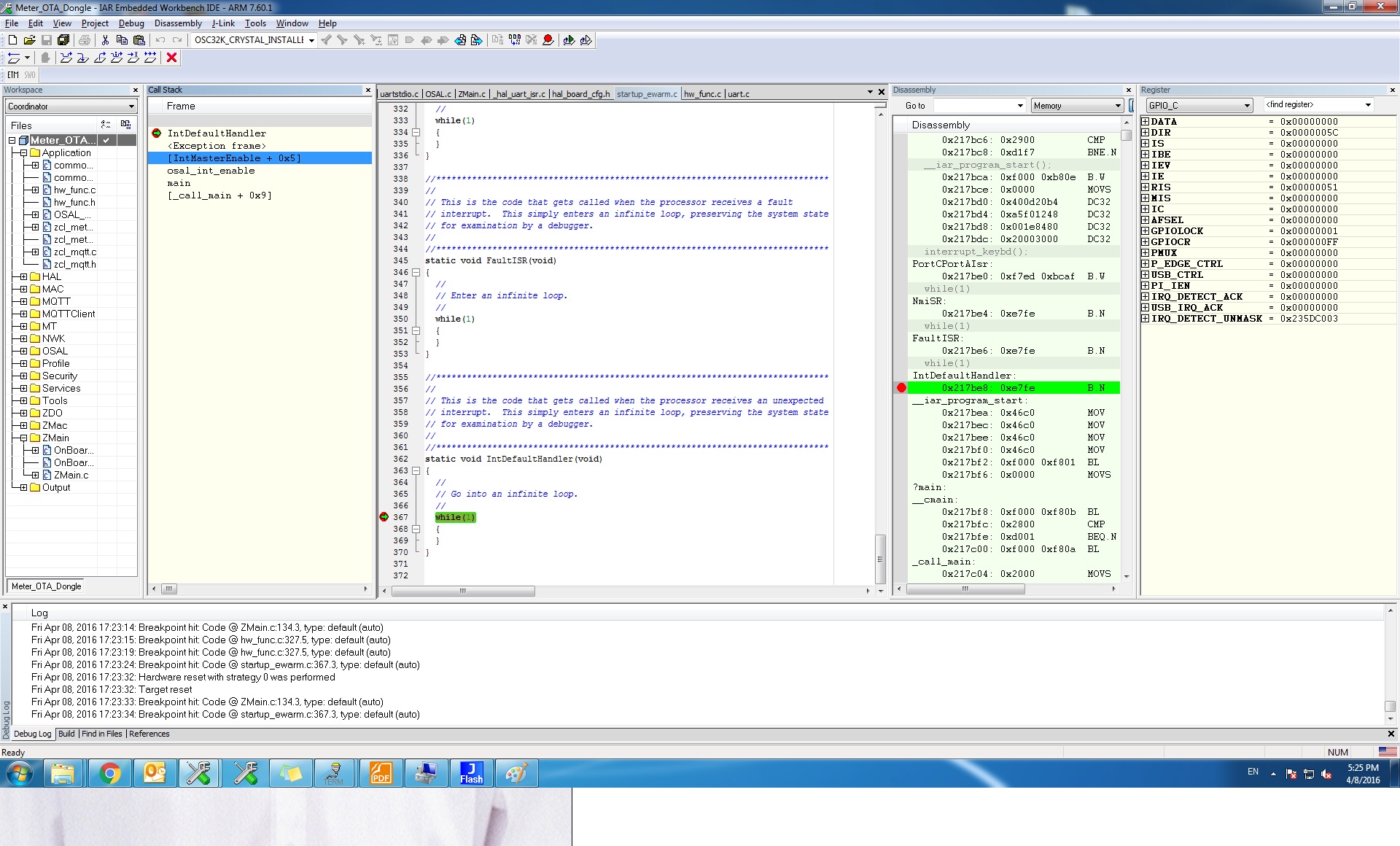This screenshot has width=1400, height=846.
Task: Click the Reset debugger icon
Action: (13, 58)
